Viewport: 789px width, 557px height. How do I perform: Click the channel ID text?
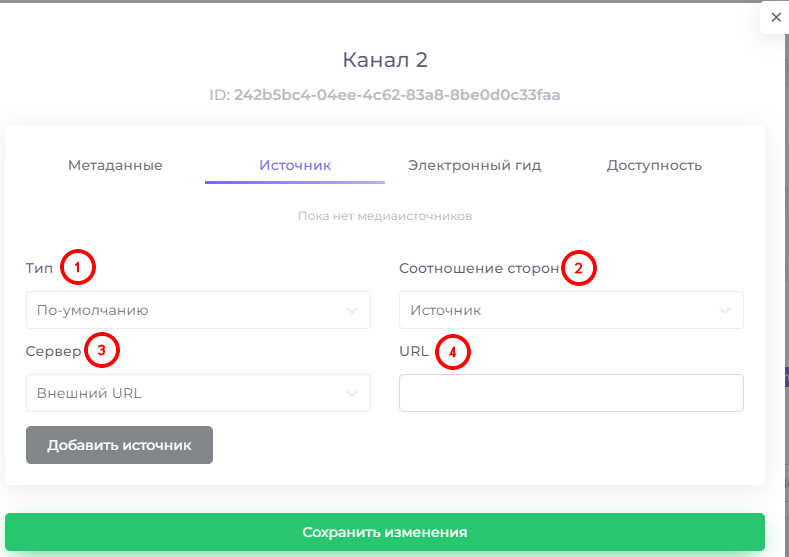click(385, 95)
